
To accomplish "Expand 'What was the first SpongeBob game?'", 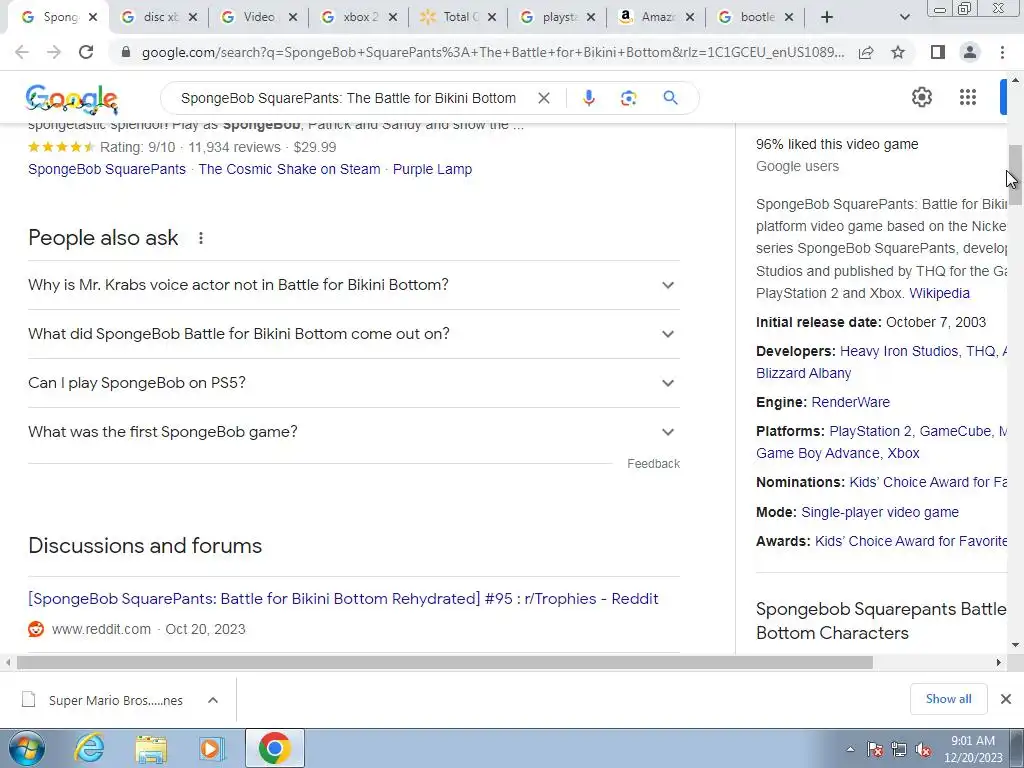I will [x=353, y=432].
